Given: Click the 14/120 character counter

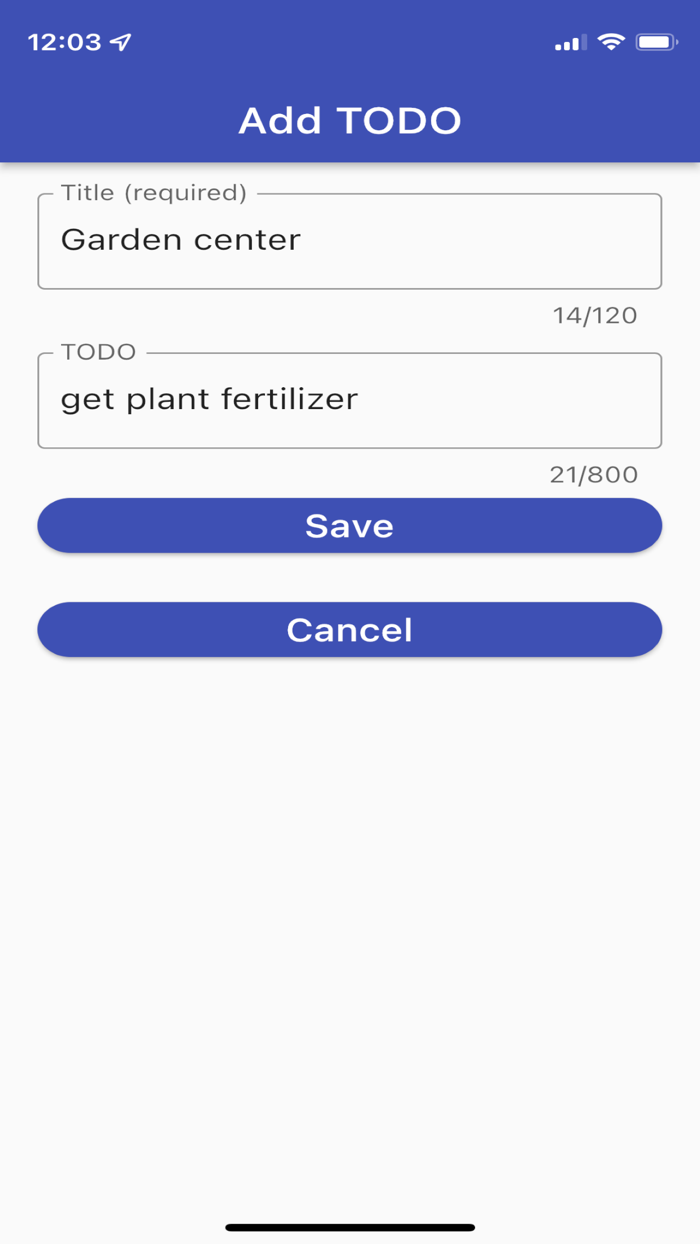Looking at the screenshot, I should point(596,315).
